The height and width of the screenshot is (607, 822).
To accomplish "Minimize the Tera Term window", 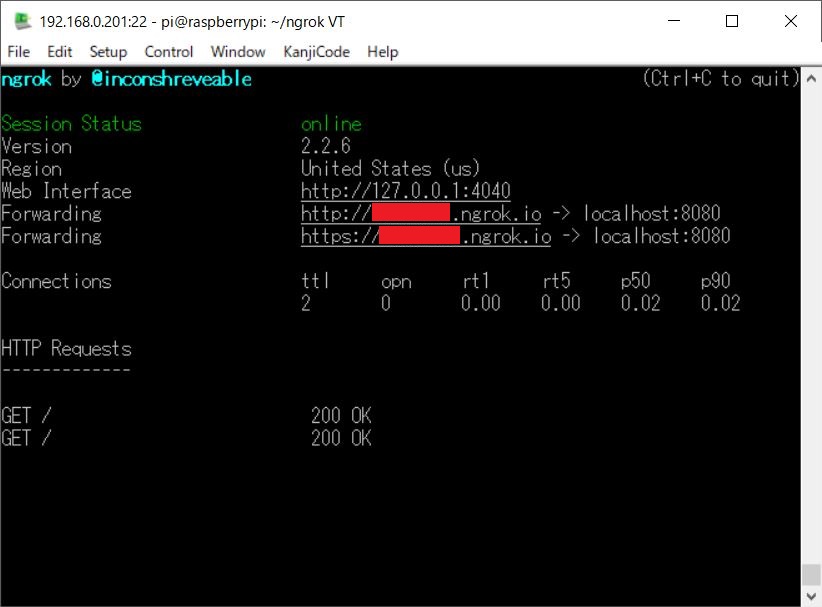I will [x=674, y=21].
